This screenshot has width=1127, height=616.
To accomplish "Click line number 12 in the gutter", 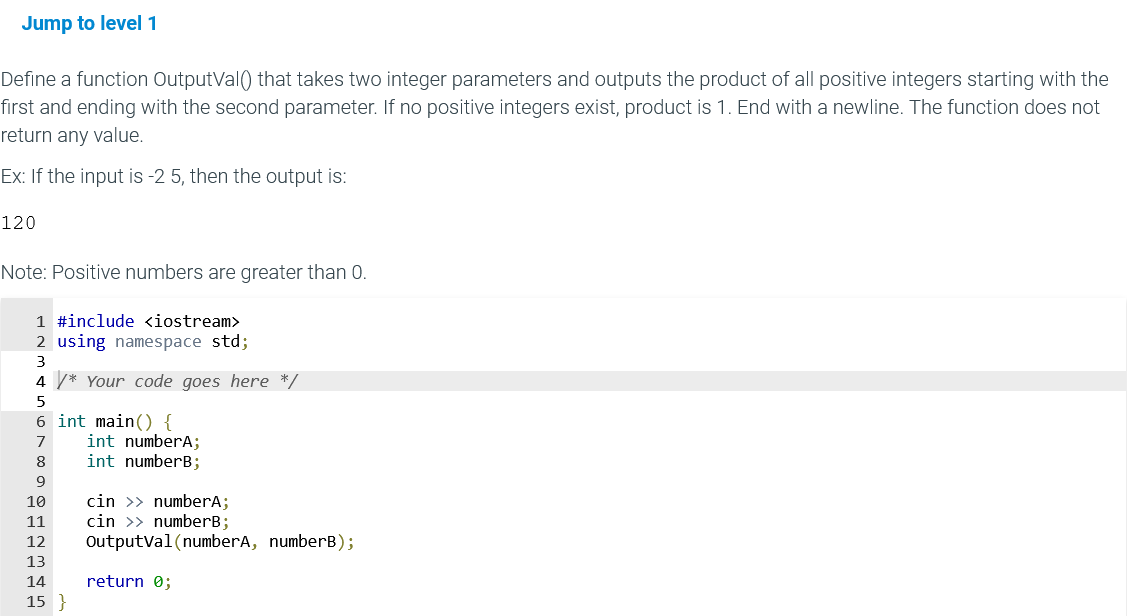I will coord(36,542).
